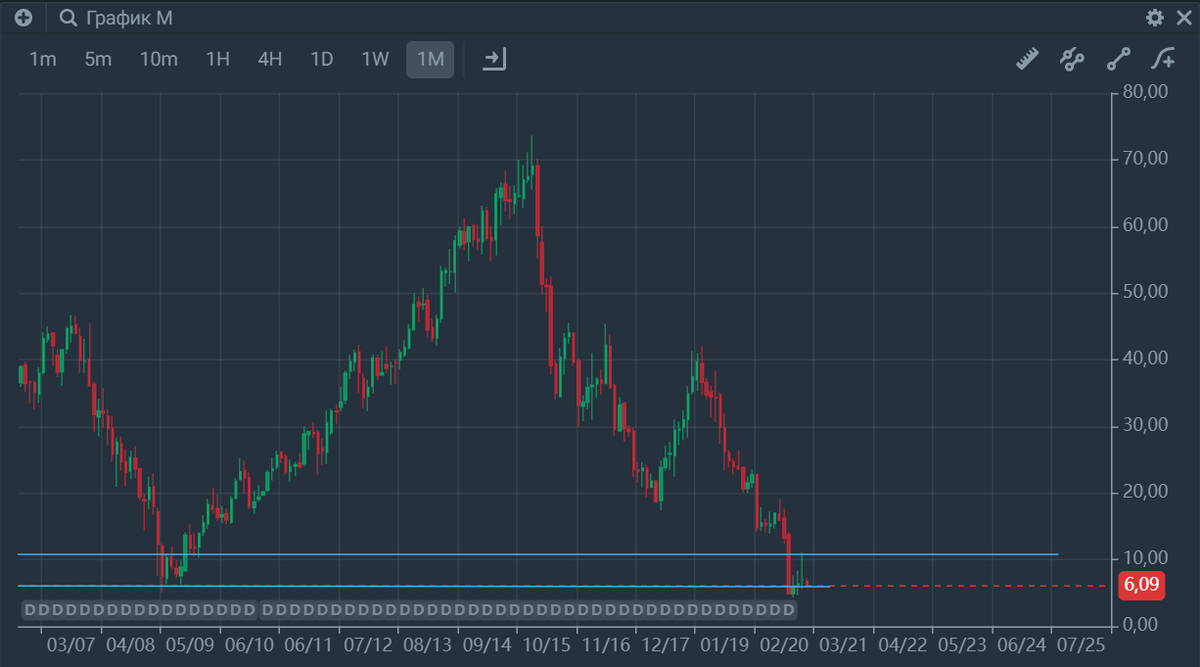Screen dimensions: 1200x667
Task: Select the lower blue horizontal level line
Action: [424, 585]
